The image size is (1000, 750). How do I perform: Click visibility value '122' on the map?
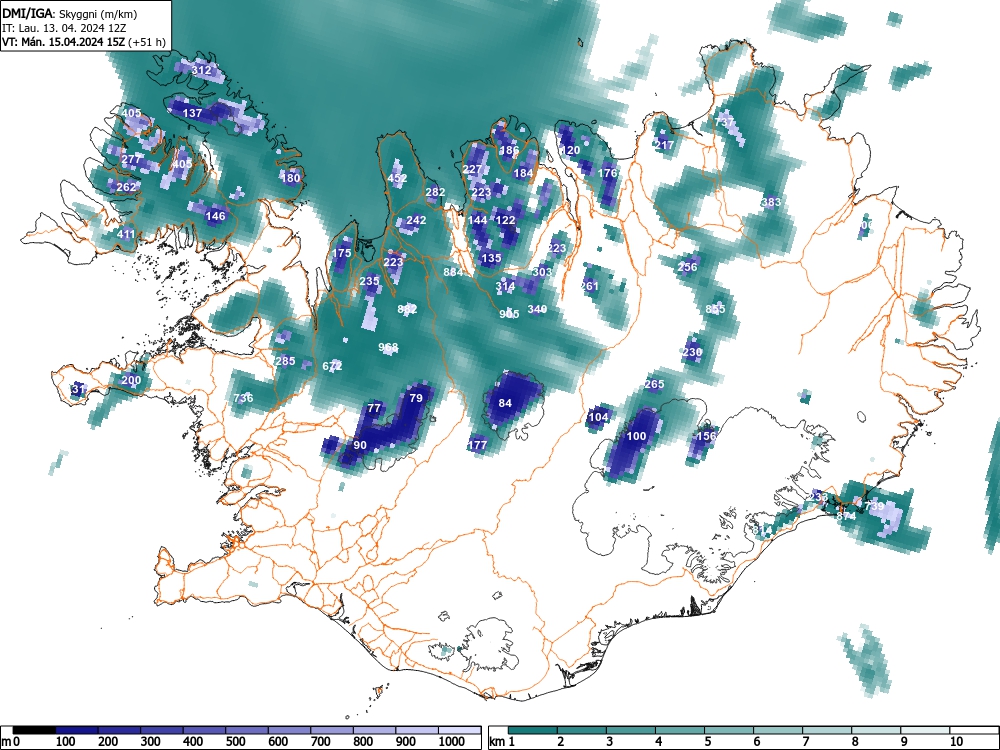coord(506,220)
